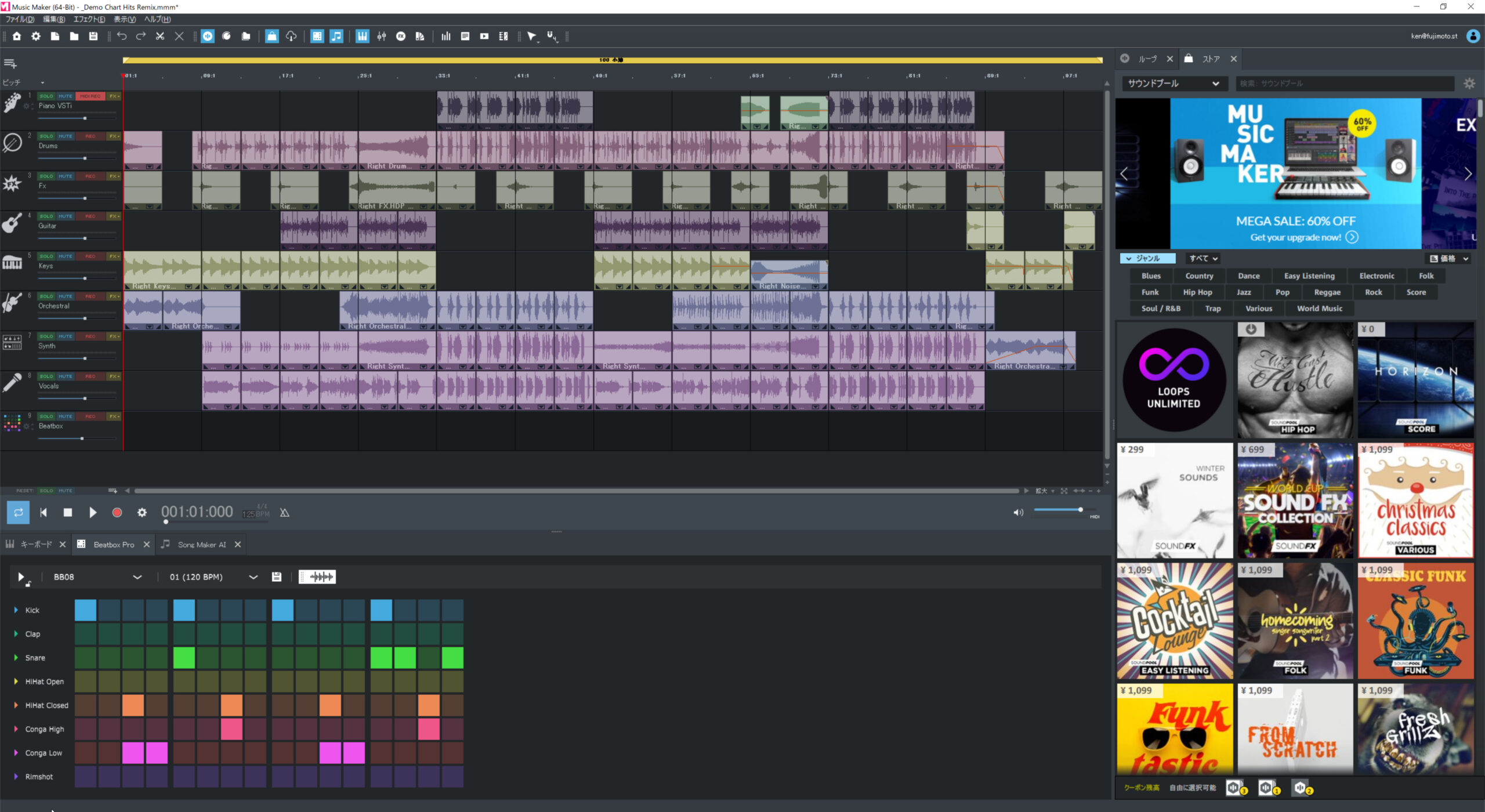Open the Store shopping bag icon

271,36
